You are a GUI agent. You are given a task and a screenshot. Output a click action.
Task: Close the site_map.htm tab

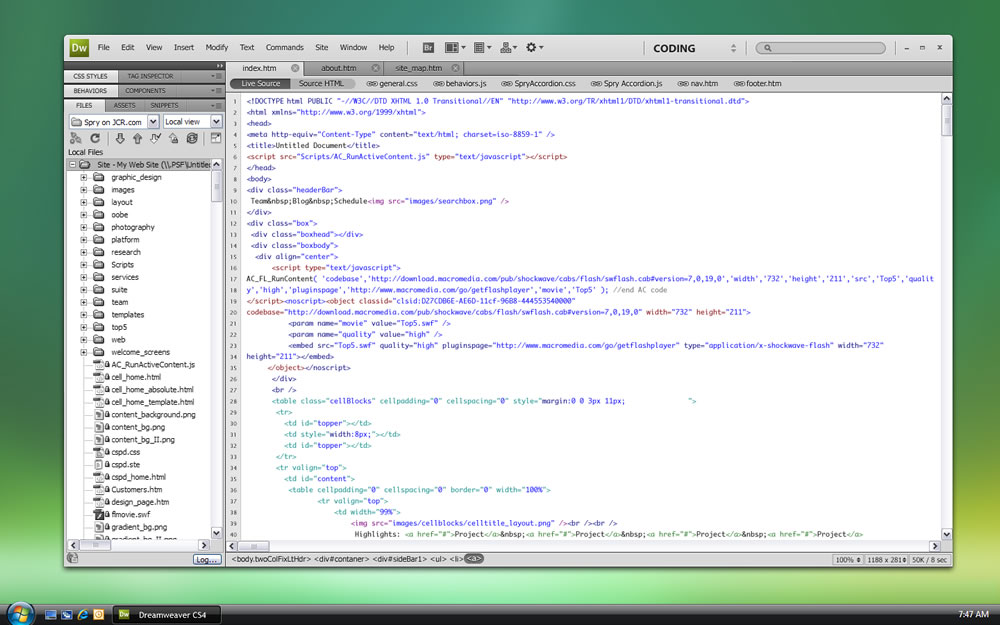tap(455, 68)
